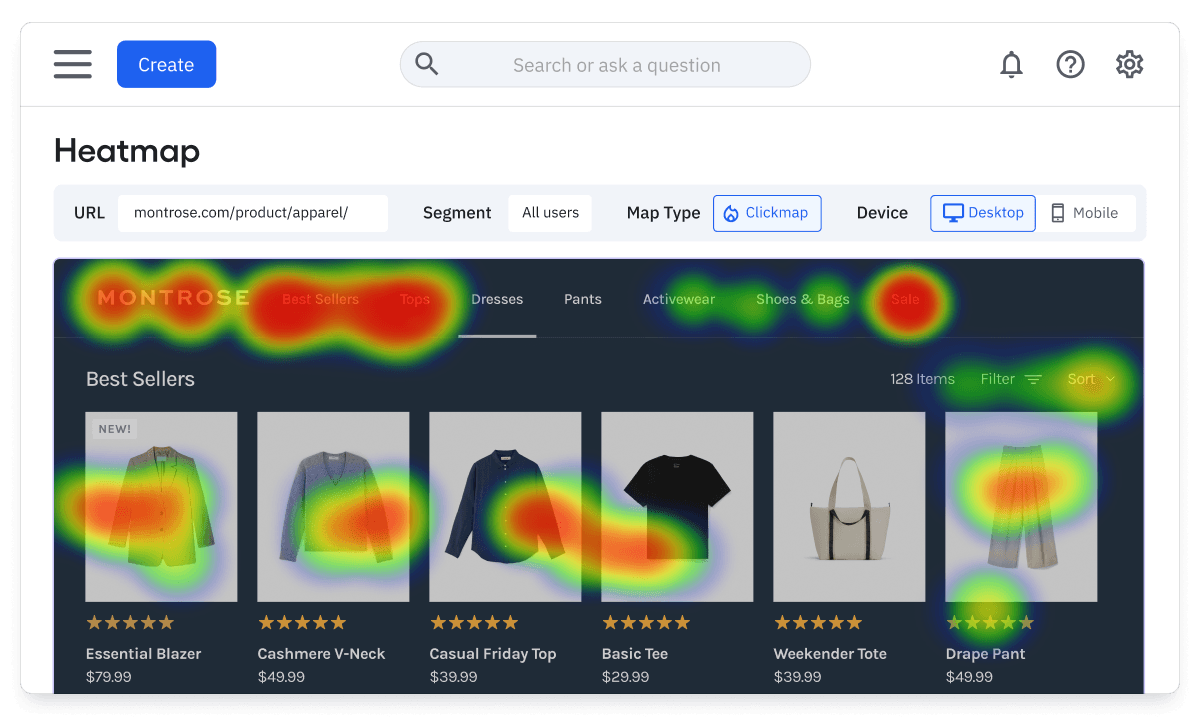Open settings via the gear icon

(1129, 65)
